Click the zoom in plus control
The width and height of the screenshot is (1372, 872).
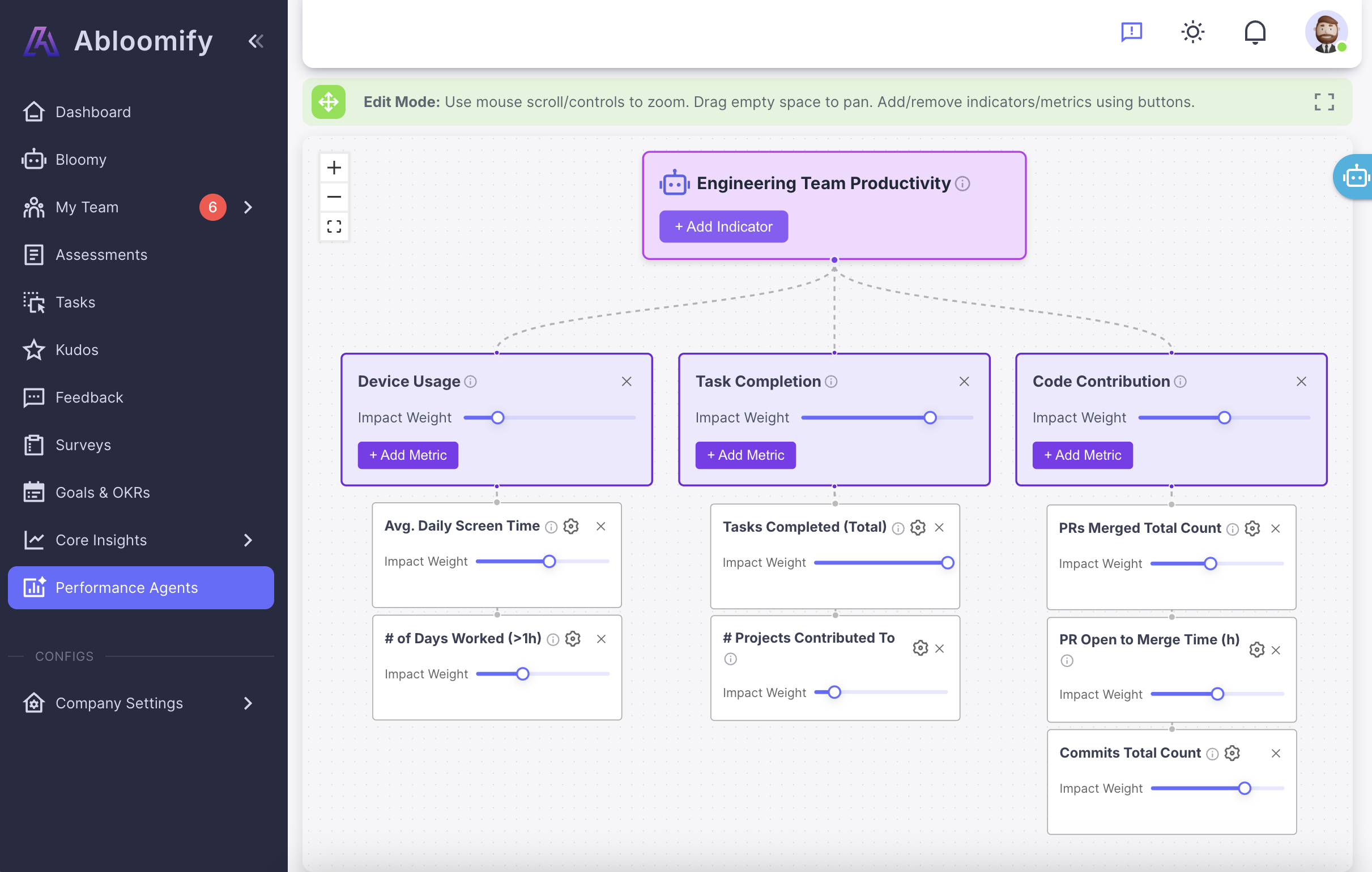[334, 168]
